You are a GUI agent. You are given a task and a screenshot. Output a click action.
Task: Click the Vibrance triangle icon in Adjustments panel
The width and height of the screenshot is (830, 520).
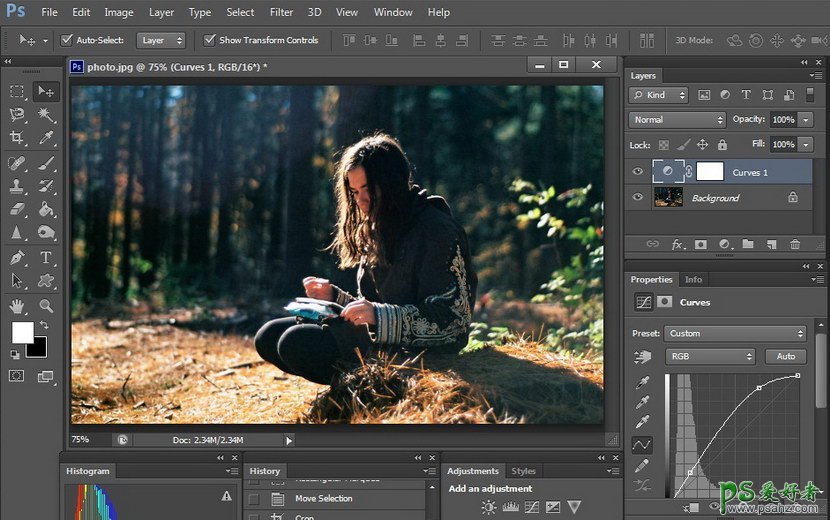[574, 507]
